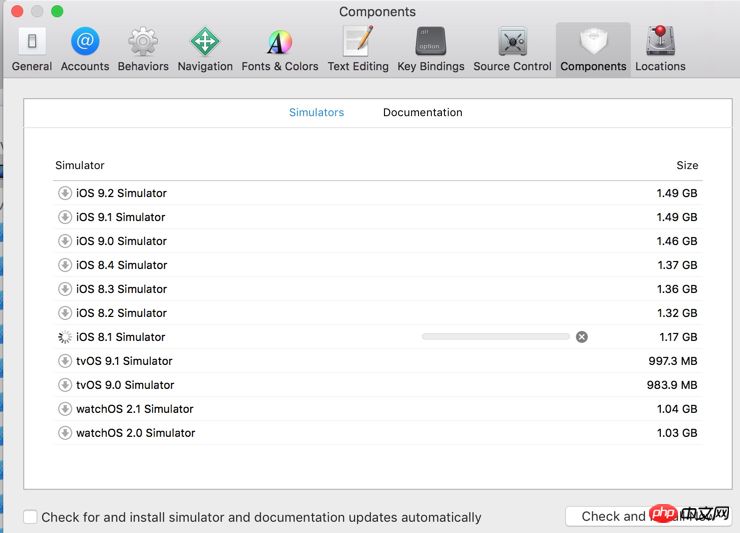Click the iOS 8.1 download progress bar
The width and height of the screenshot is (740, 533).
tap(496, 337)
